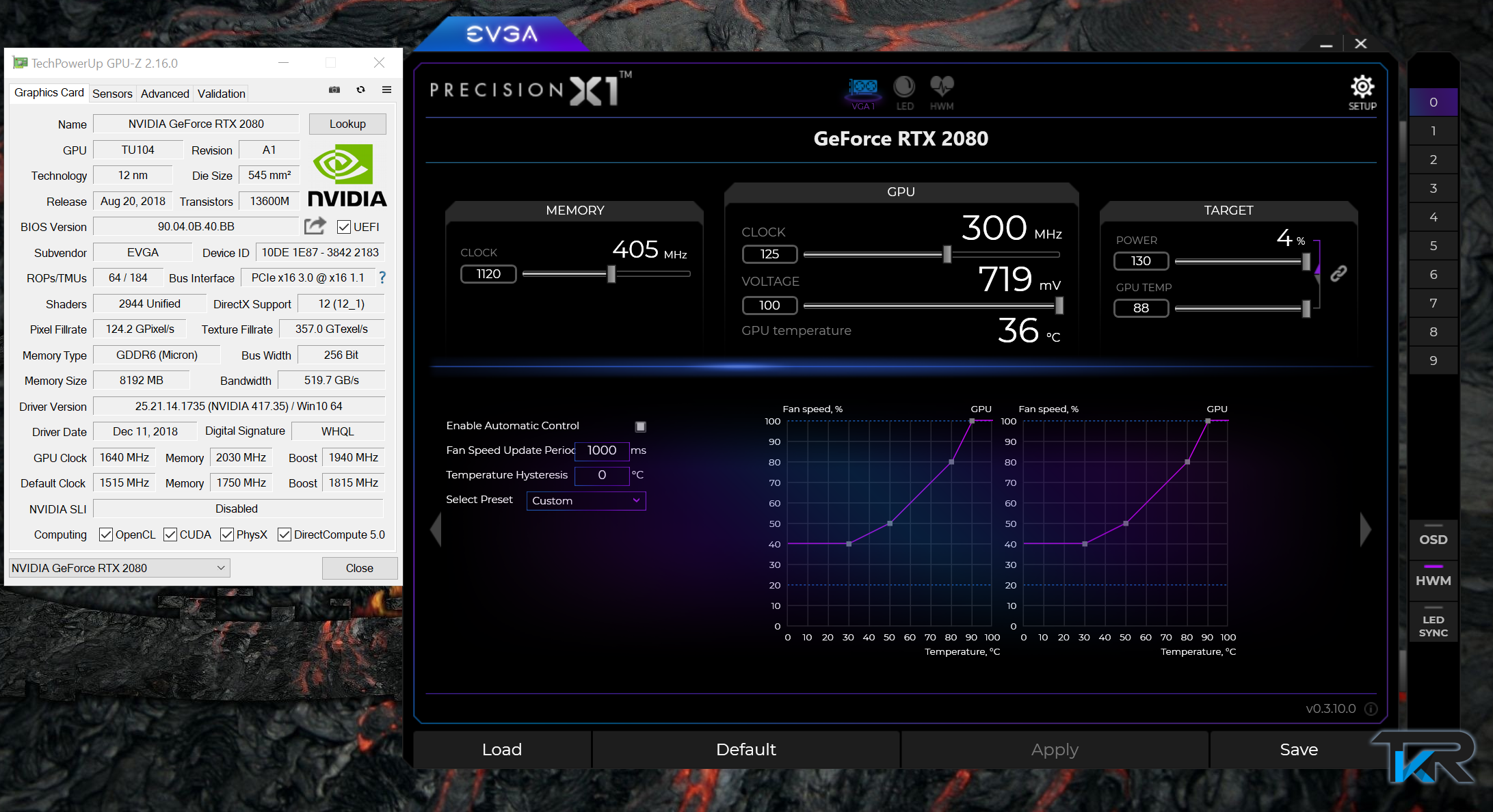Select profile 1 in the sidebar

(x=1433, y=131)
